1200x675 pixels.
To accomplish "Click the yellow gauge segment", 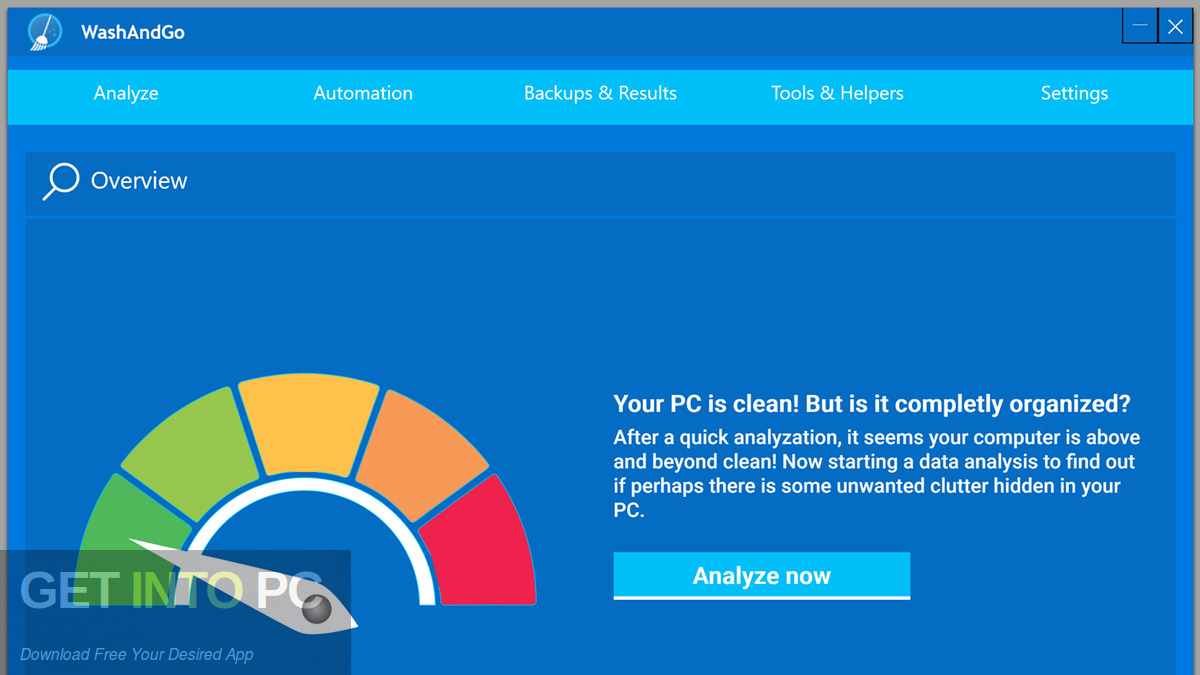I will (309, 423).
